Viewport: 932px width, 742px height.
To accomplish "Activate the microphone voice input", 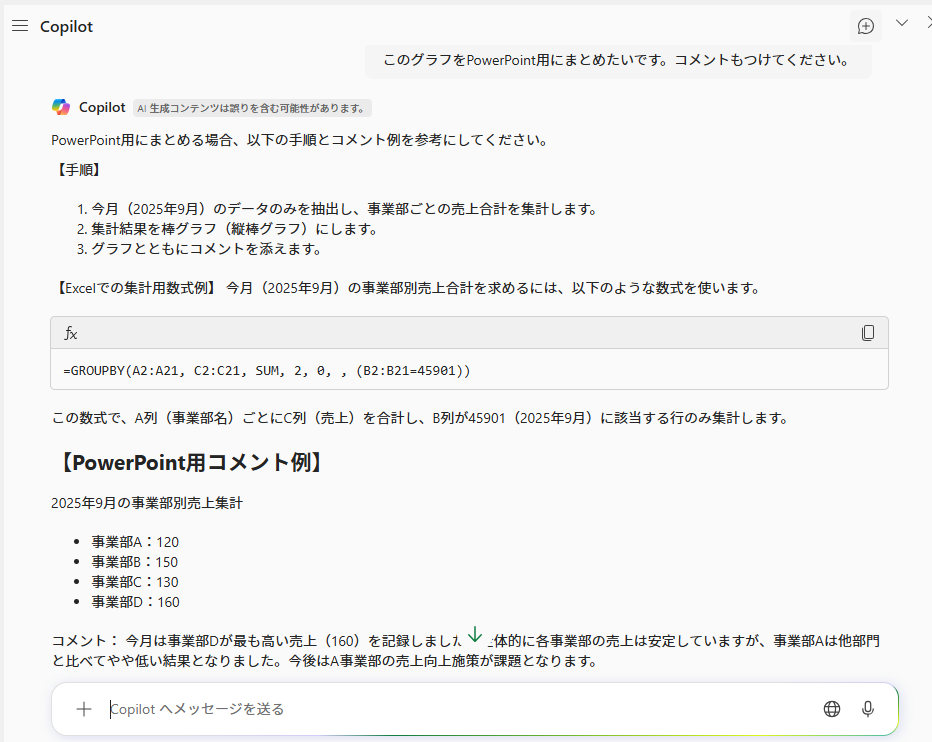I will [867, 709].
